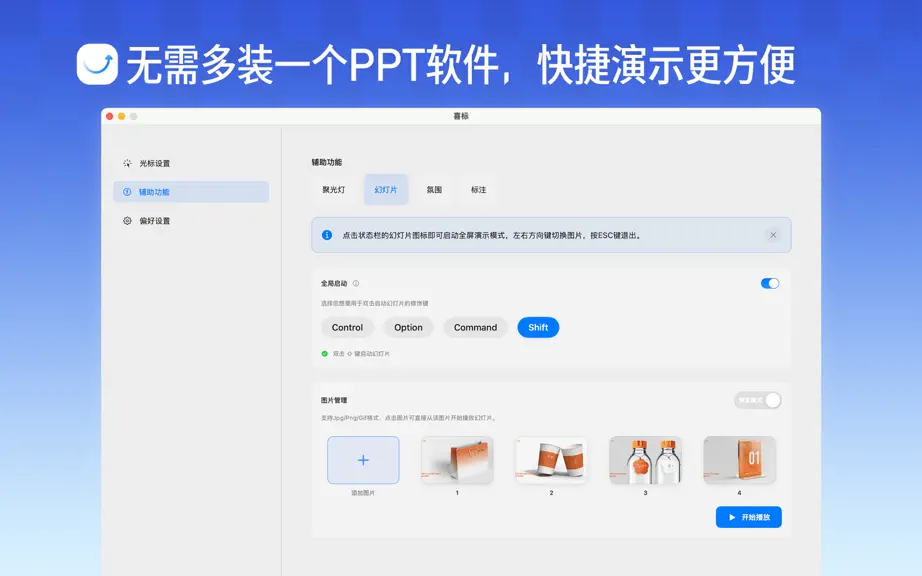Click the app logo icon in headline
The image size is (922, 576).
pos(97,64)
